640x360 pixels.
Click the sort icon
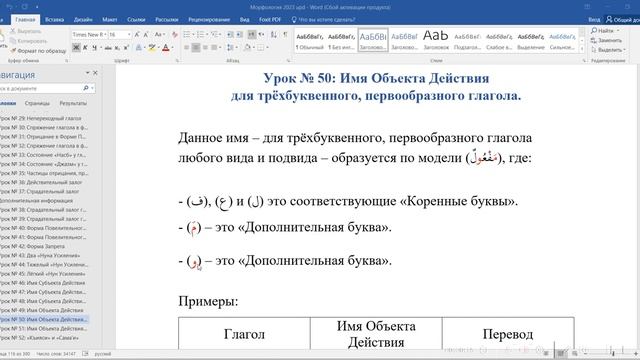[x=274, y=35]
